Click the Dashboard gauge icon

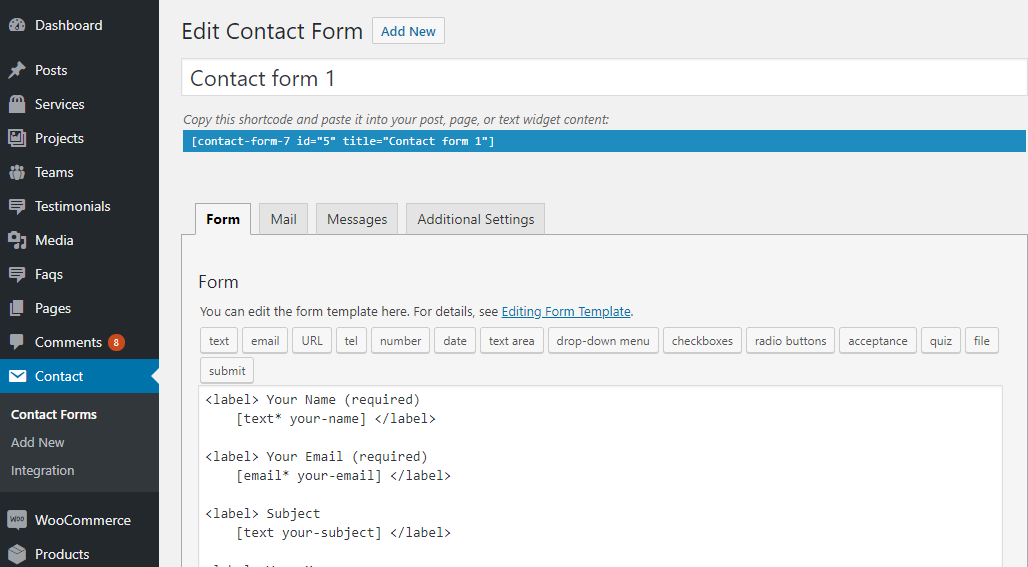17,25
